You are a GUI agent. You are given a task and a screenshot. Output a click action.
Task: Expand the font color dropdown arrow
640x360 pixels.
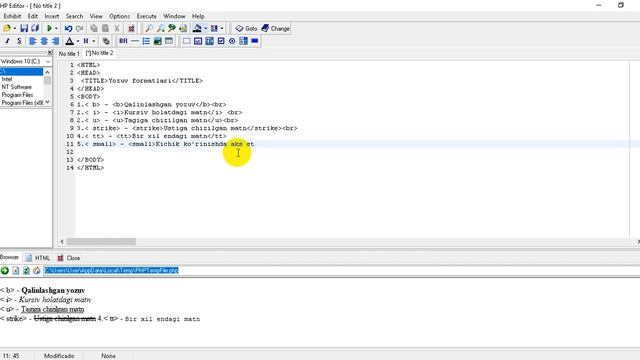78,41
